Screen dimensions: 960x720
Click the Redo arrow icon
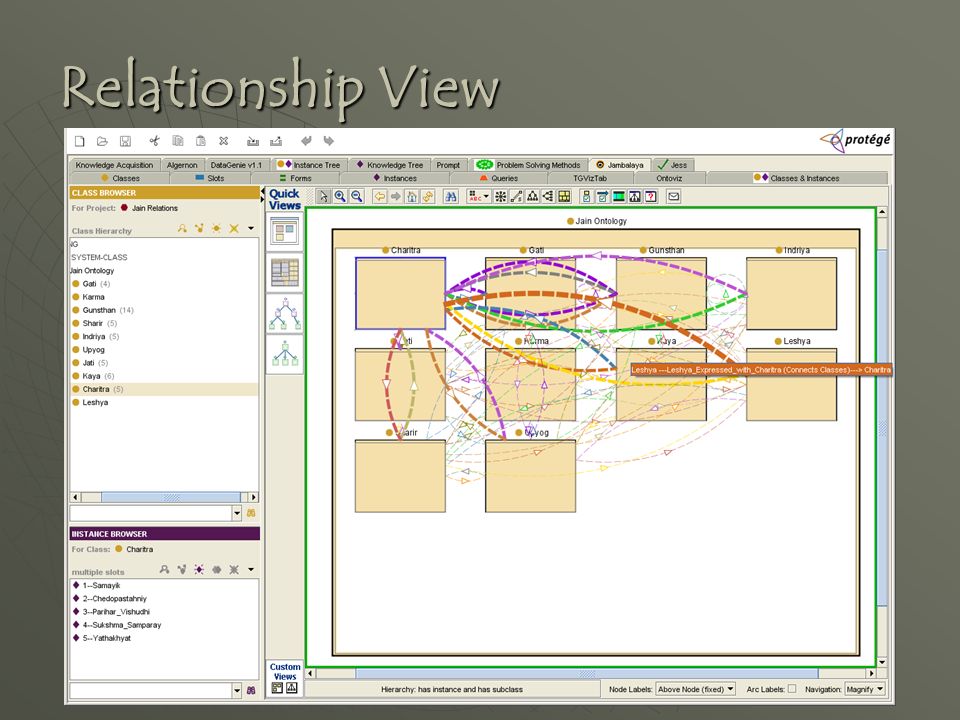coord(329,141)
